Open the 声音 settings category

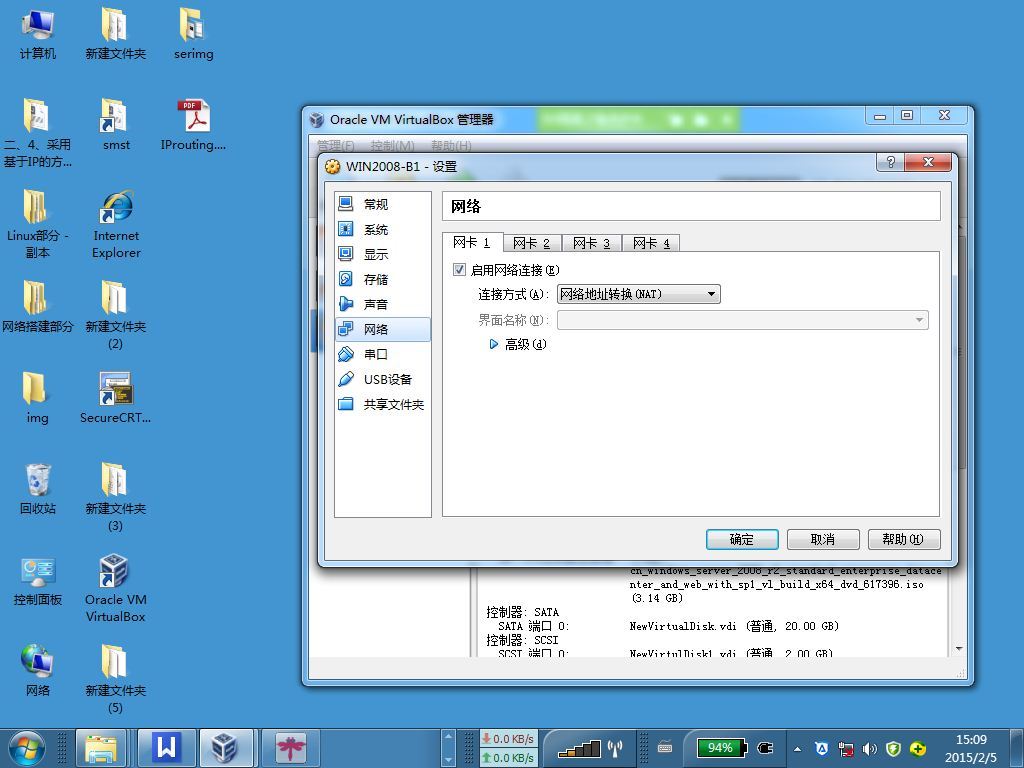(x=383, y=304)
